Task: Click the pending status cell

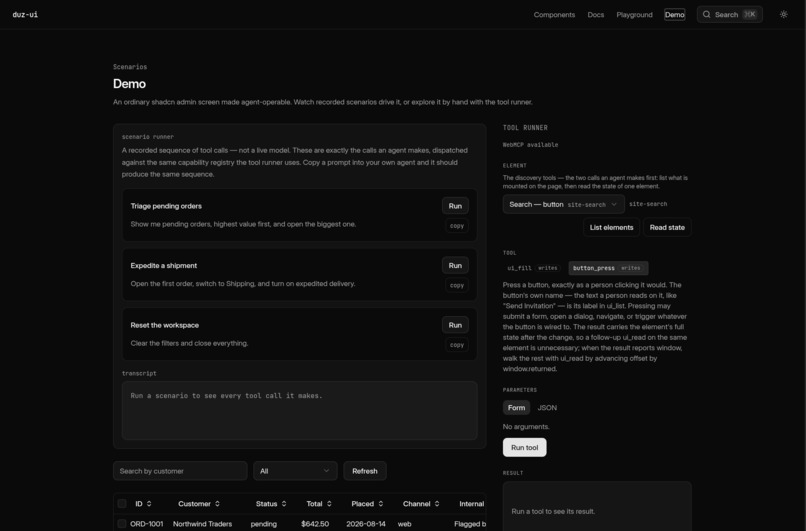Action: (x=264, y=524)
